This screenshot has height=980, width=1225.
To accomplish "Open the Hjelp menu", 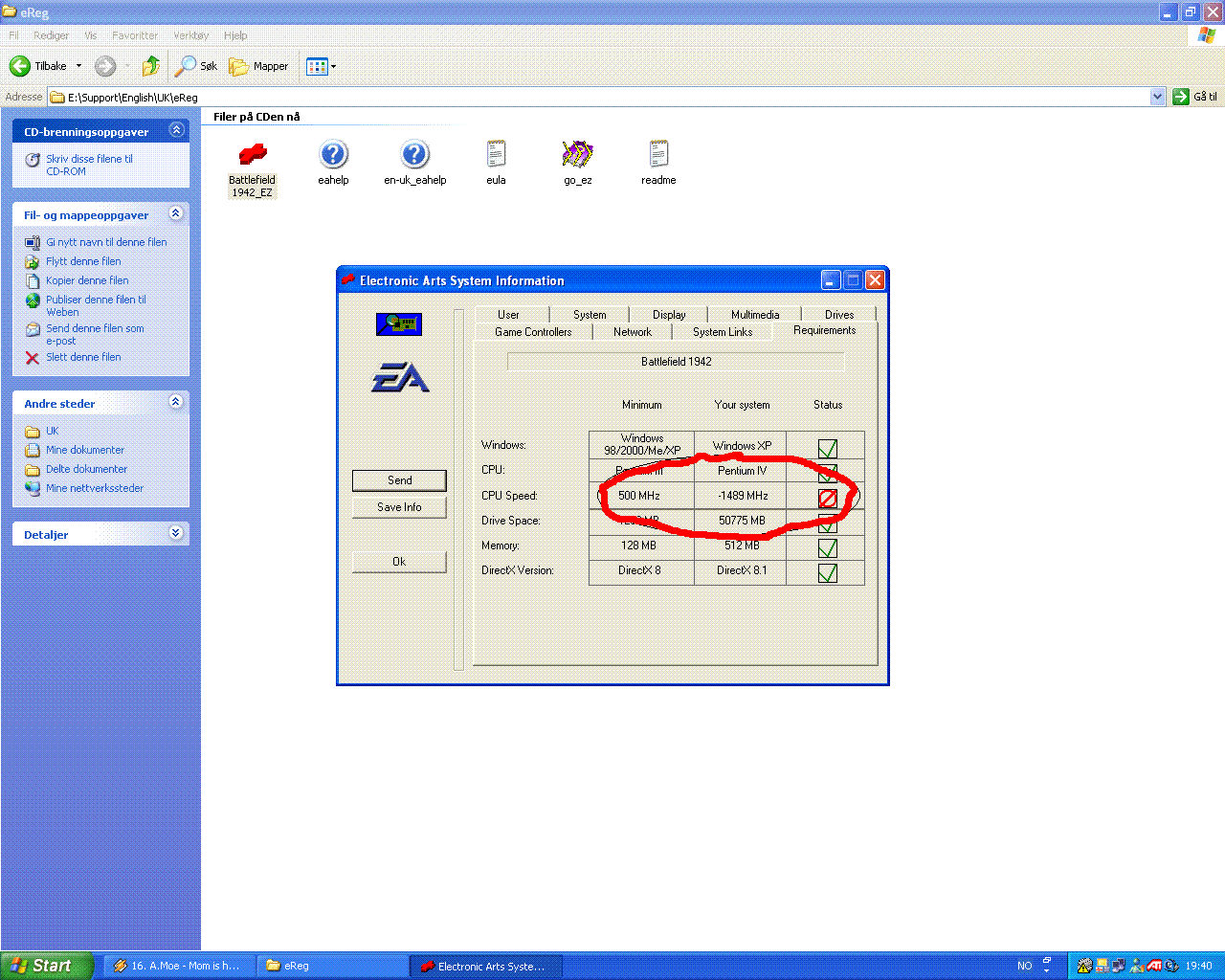I will [x=235, y=35].
